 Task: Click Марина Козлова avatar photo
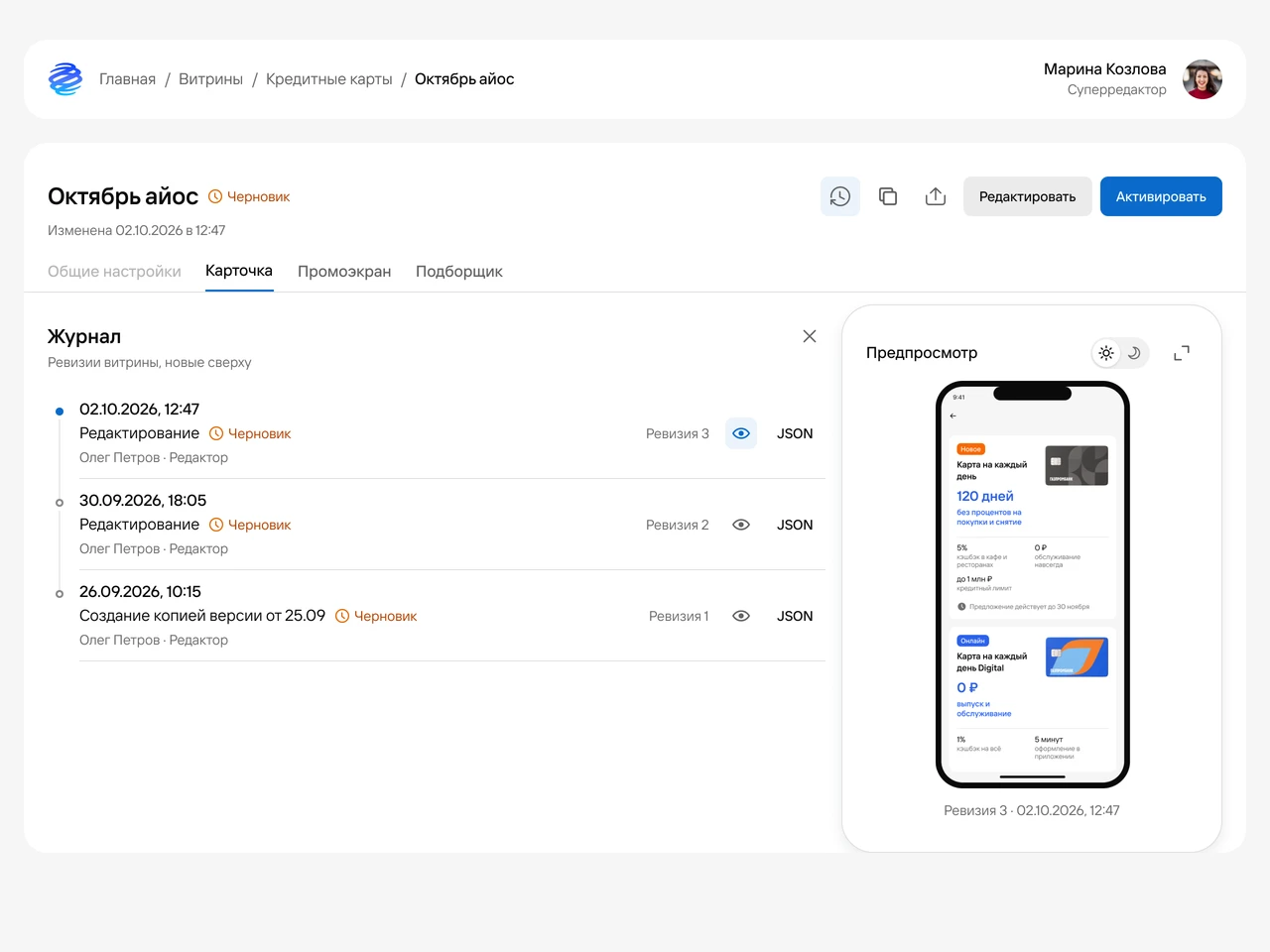tap(1203, 79)
